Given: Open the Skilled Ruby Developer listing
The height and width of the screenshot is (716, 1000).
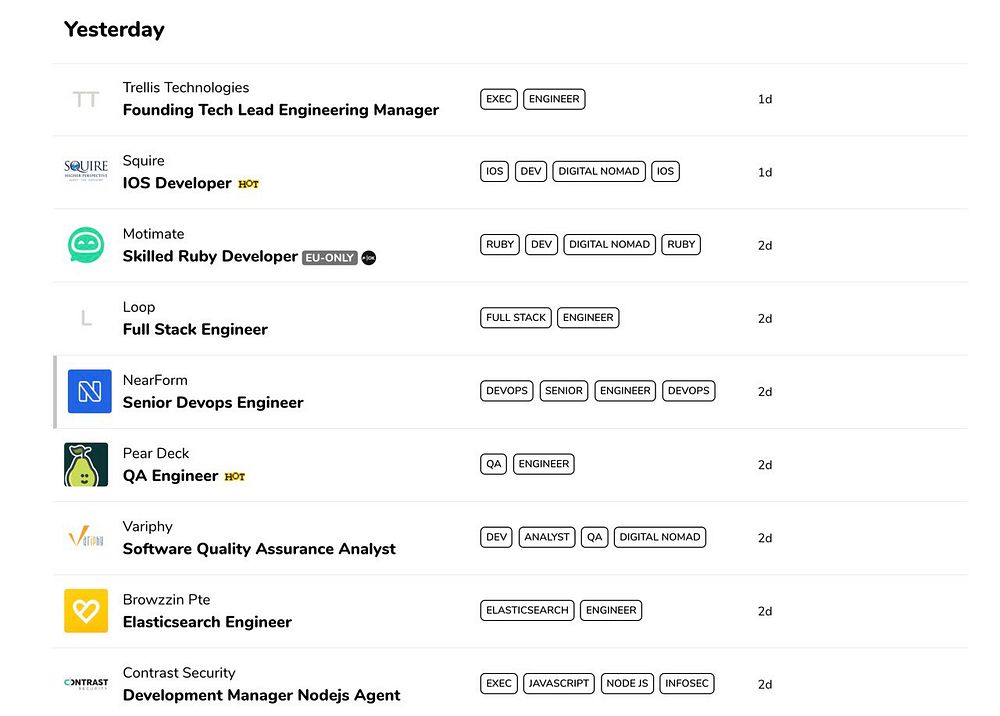Looking at the screenshot, I should [210, 256].
